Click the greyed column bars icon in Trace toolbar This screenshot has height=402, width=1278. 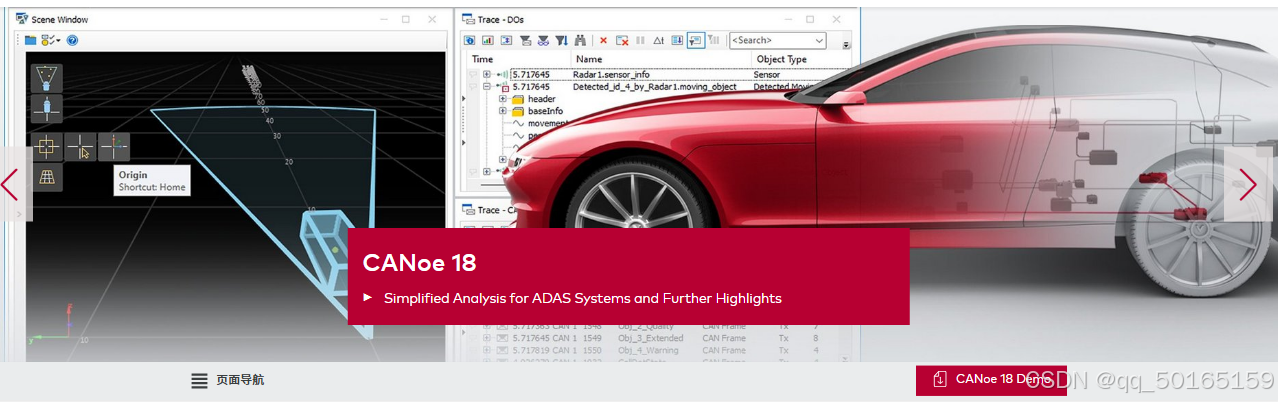tap(714, 40)
